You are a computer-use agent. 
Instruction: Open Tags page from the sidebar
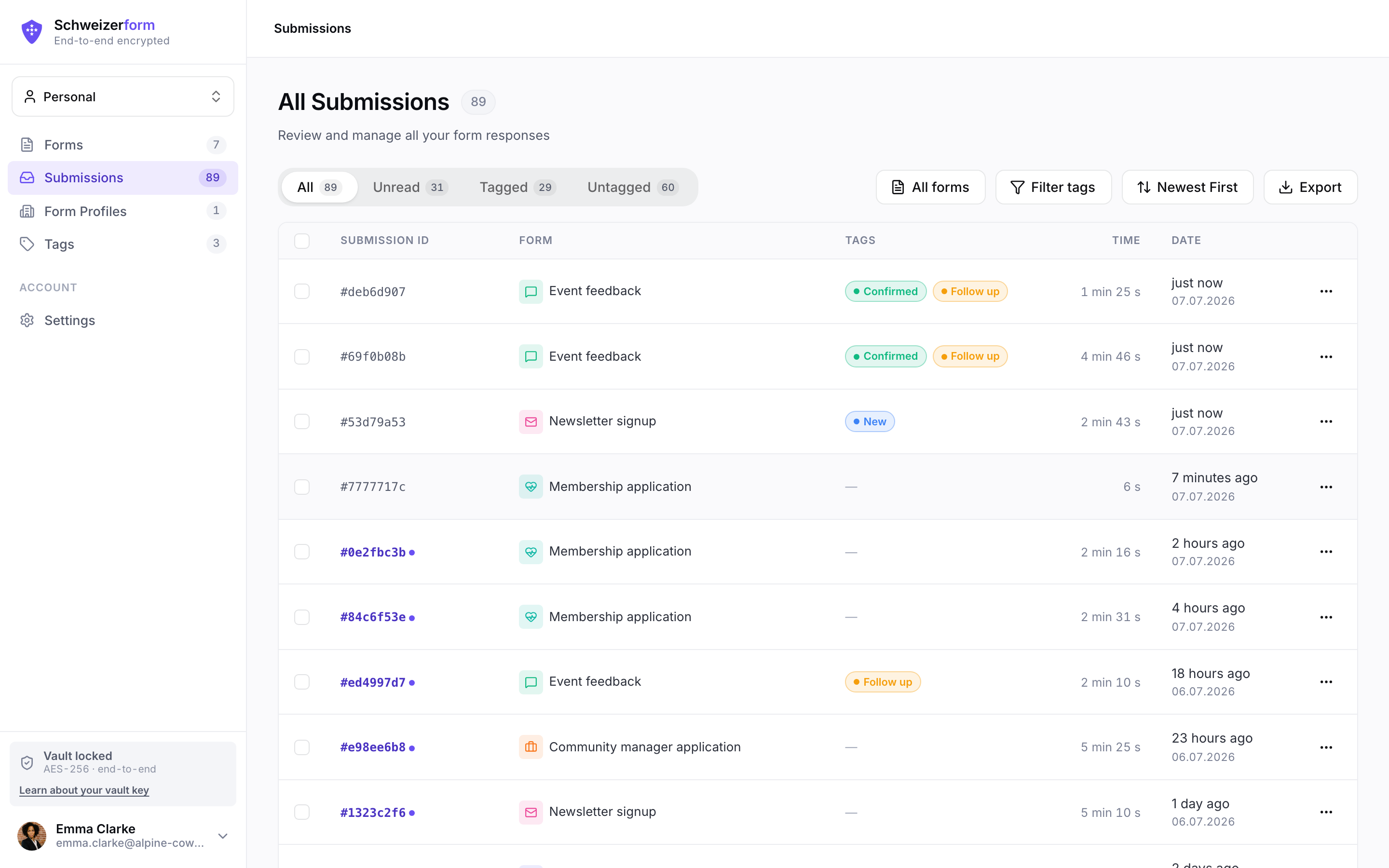123,244
